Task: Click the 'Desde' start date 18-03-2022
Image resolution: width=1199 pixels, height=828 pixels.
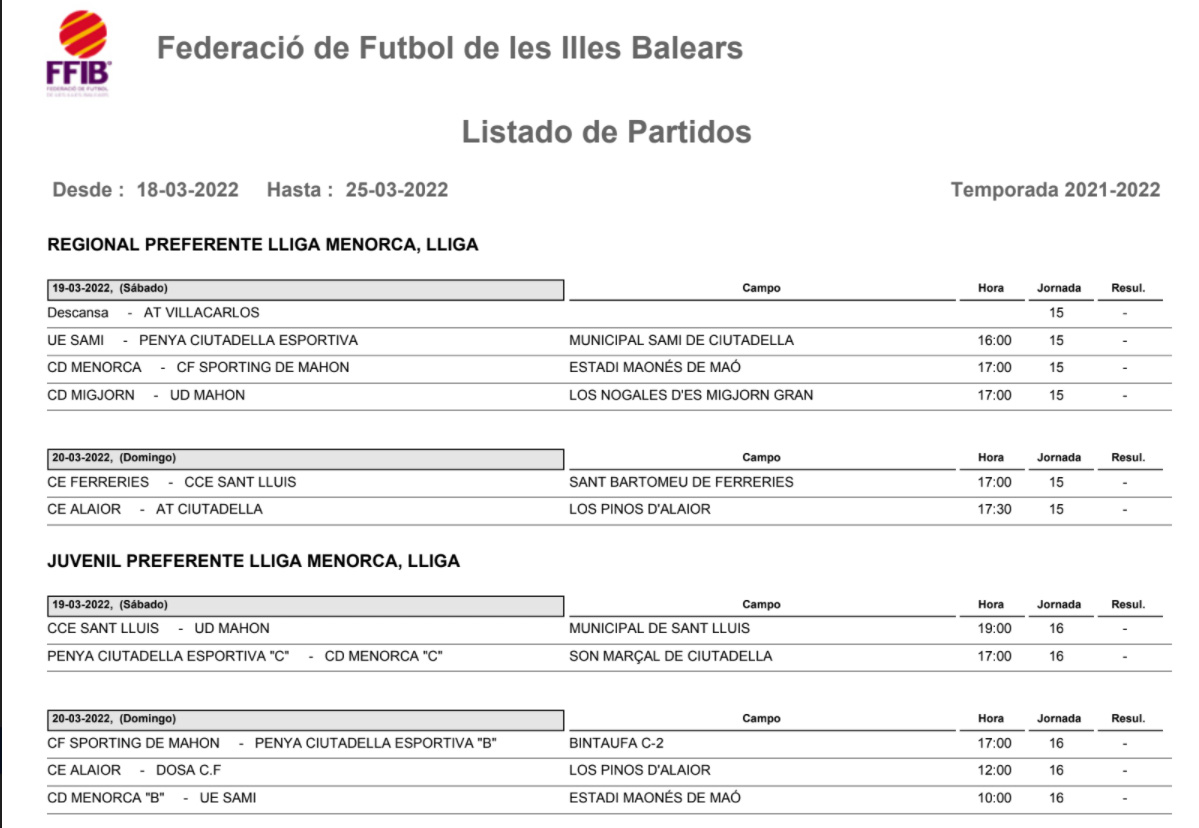Action: coord(187,190)
